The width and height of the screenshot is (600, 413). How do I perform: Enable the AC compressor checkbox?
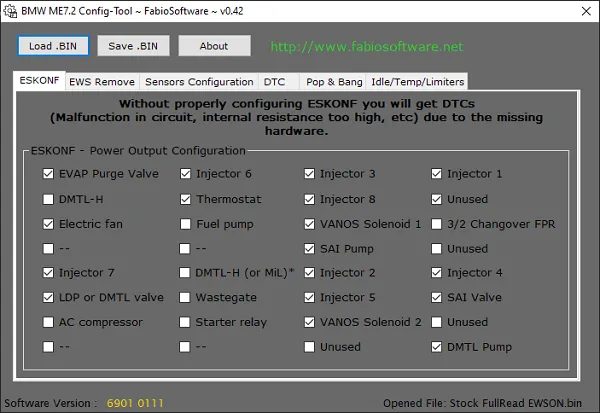click(x=48, y=322)
